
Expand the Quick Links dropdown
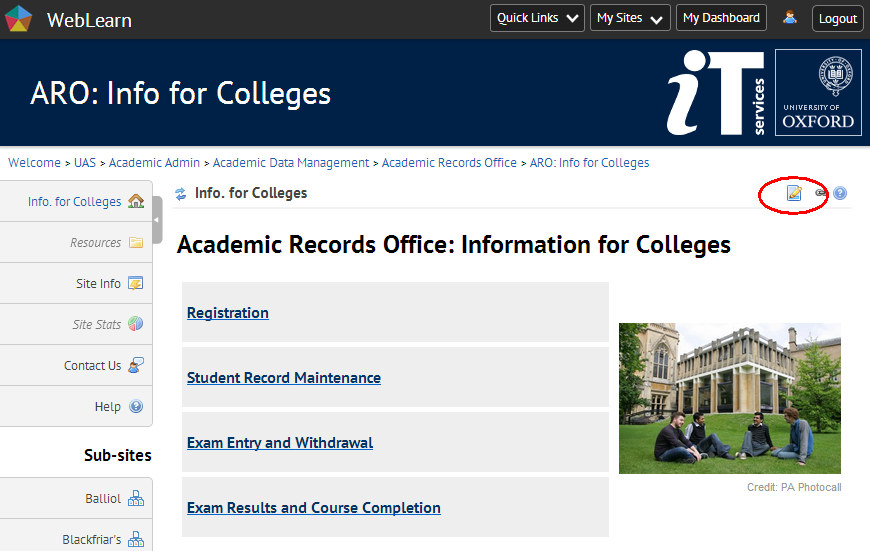[x=538, y=18]
